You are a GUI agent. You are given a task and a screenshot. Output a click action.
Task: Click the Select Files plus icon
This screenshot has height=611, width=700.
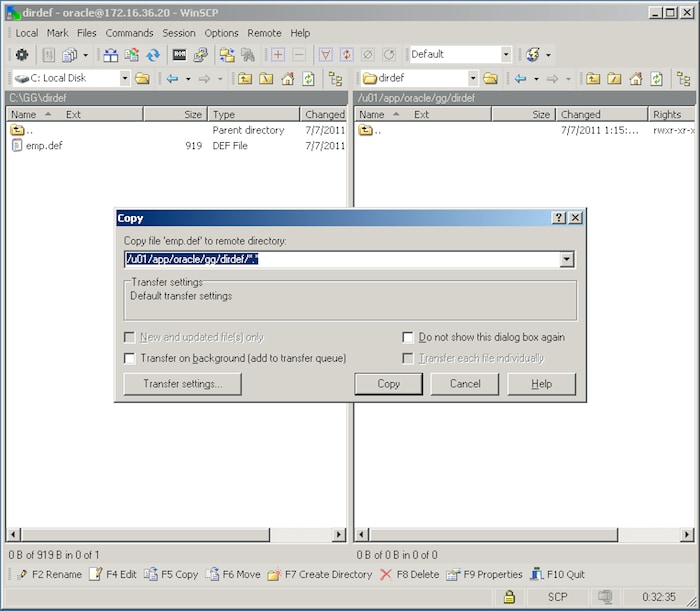coord(278,55)
